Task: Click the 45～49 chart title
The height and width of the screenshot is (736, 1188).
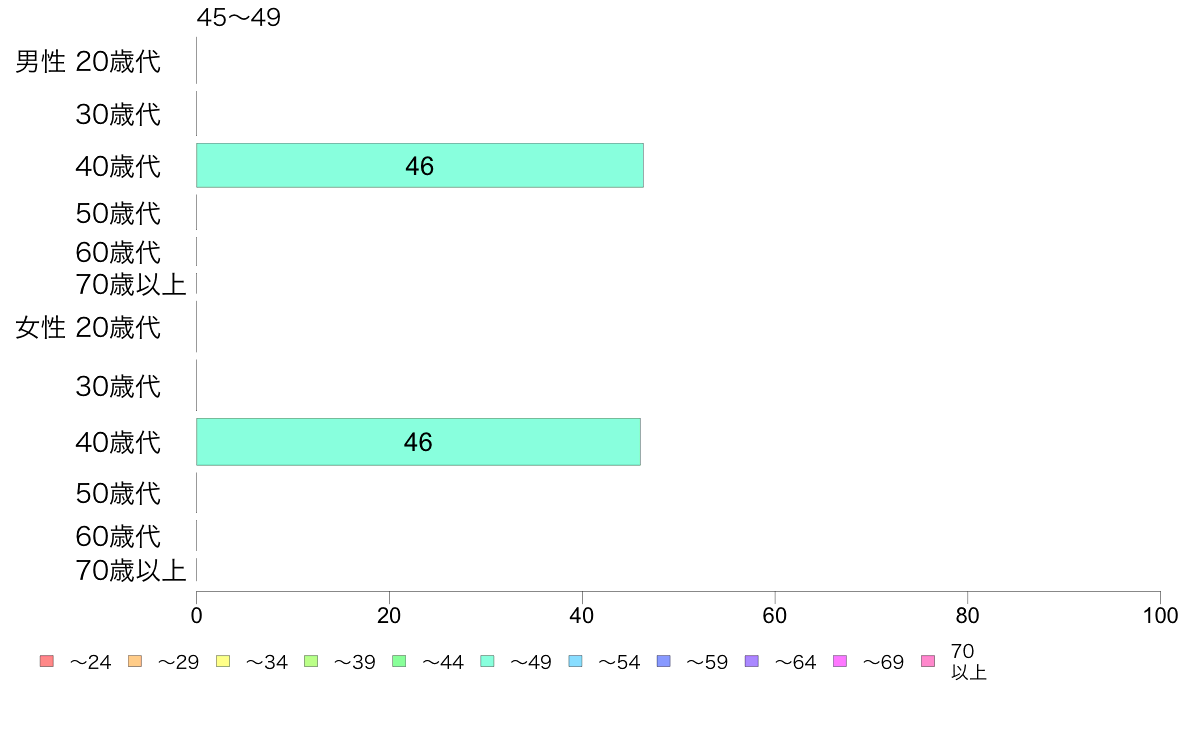Action: 239,17
